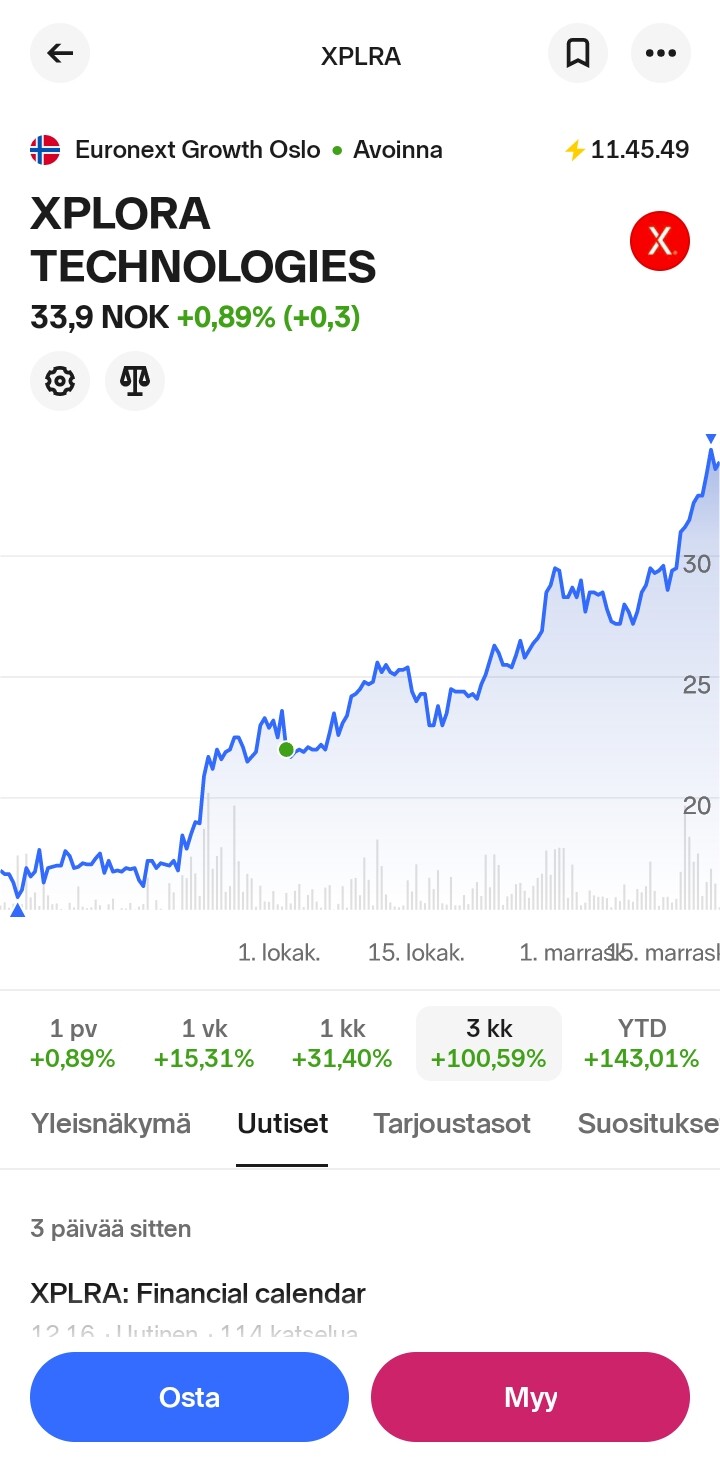Open the compare scales icon

click(x=135, y=381)
